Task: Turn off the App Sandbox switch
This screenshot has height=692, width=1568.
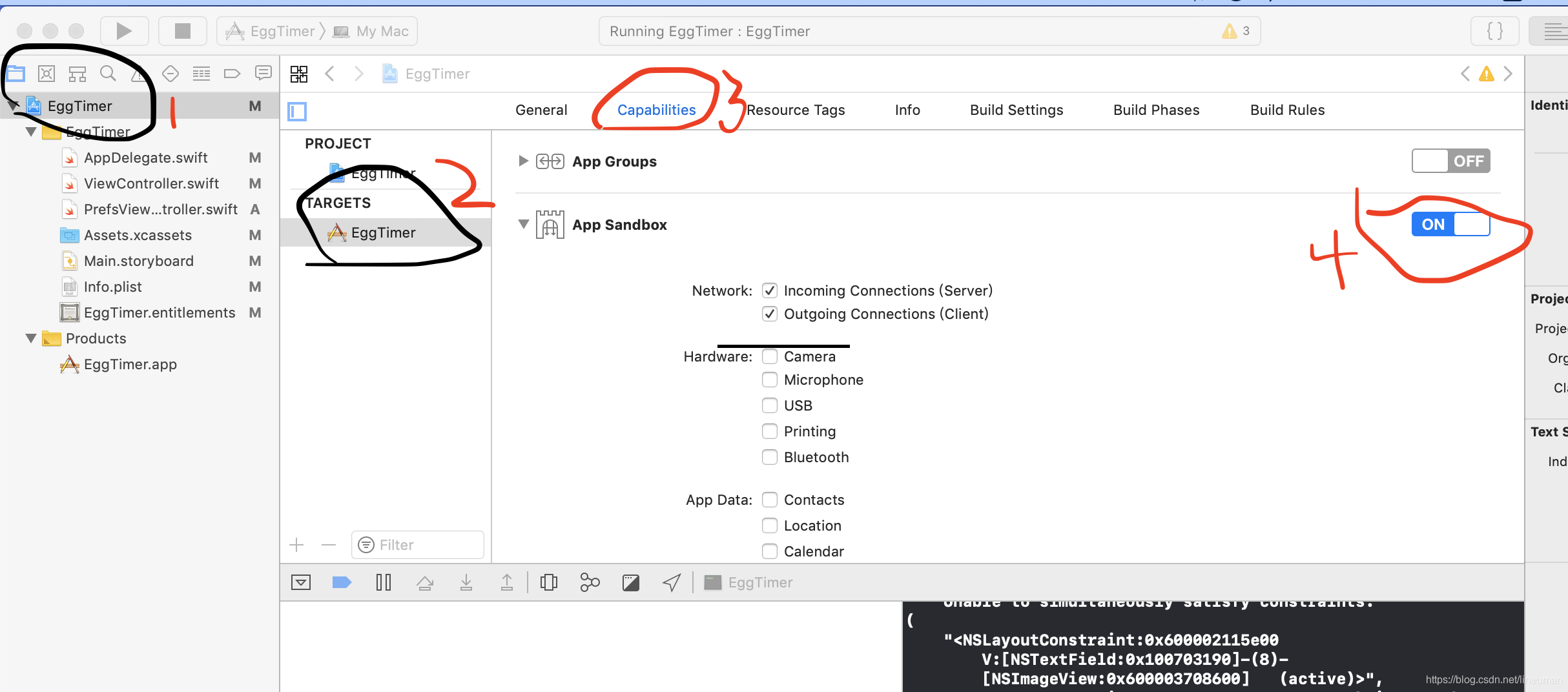Action: click(1450, 224)
